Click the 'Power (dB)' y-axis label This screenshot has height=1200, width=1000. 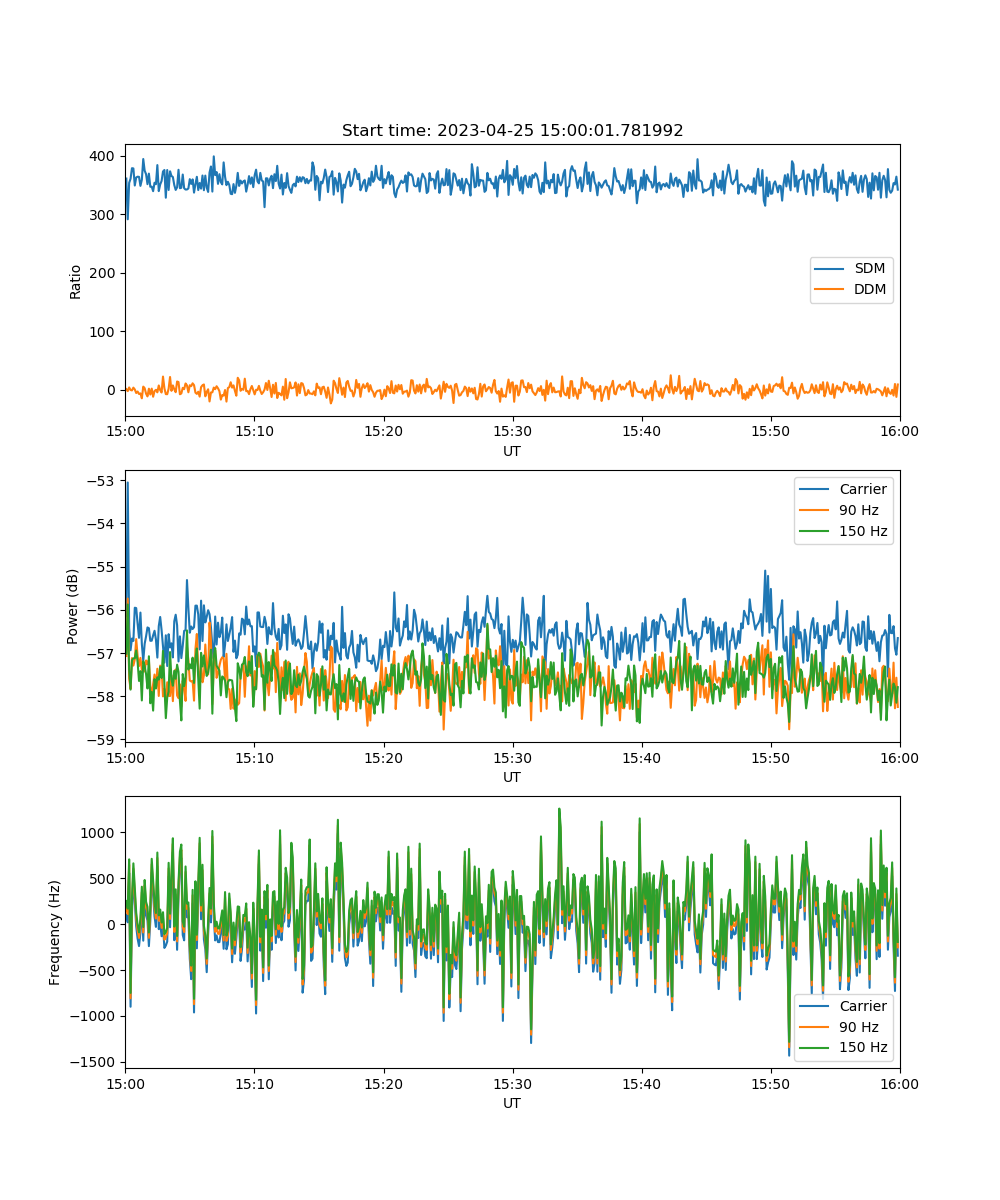(73, 606)
